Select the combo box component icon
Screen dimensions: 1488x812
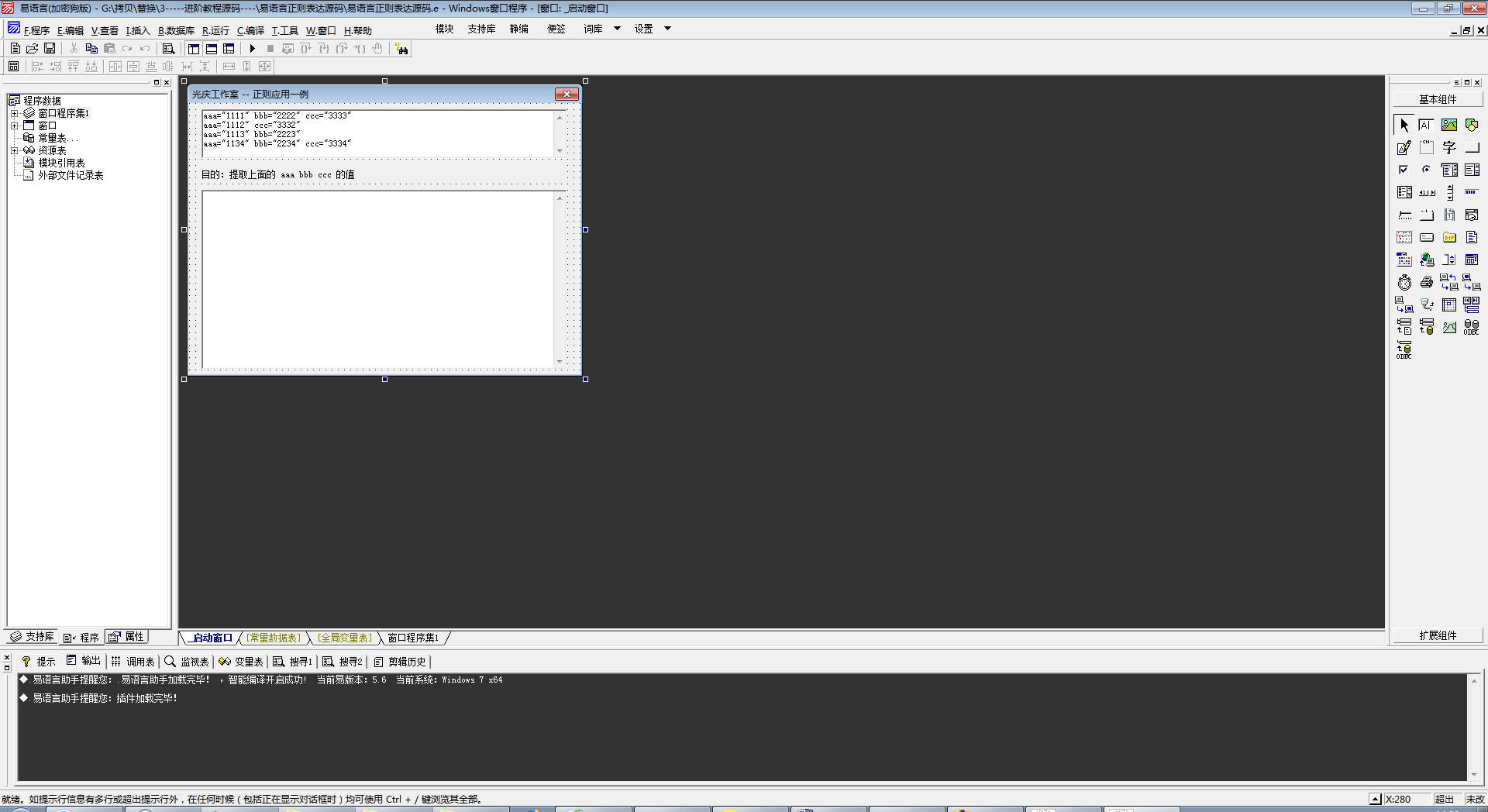tap(1449, 170)
